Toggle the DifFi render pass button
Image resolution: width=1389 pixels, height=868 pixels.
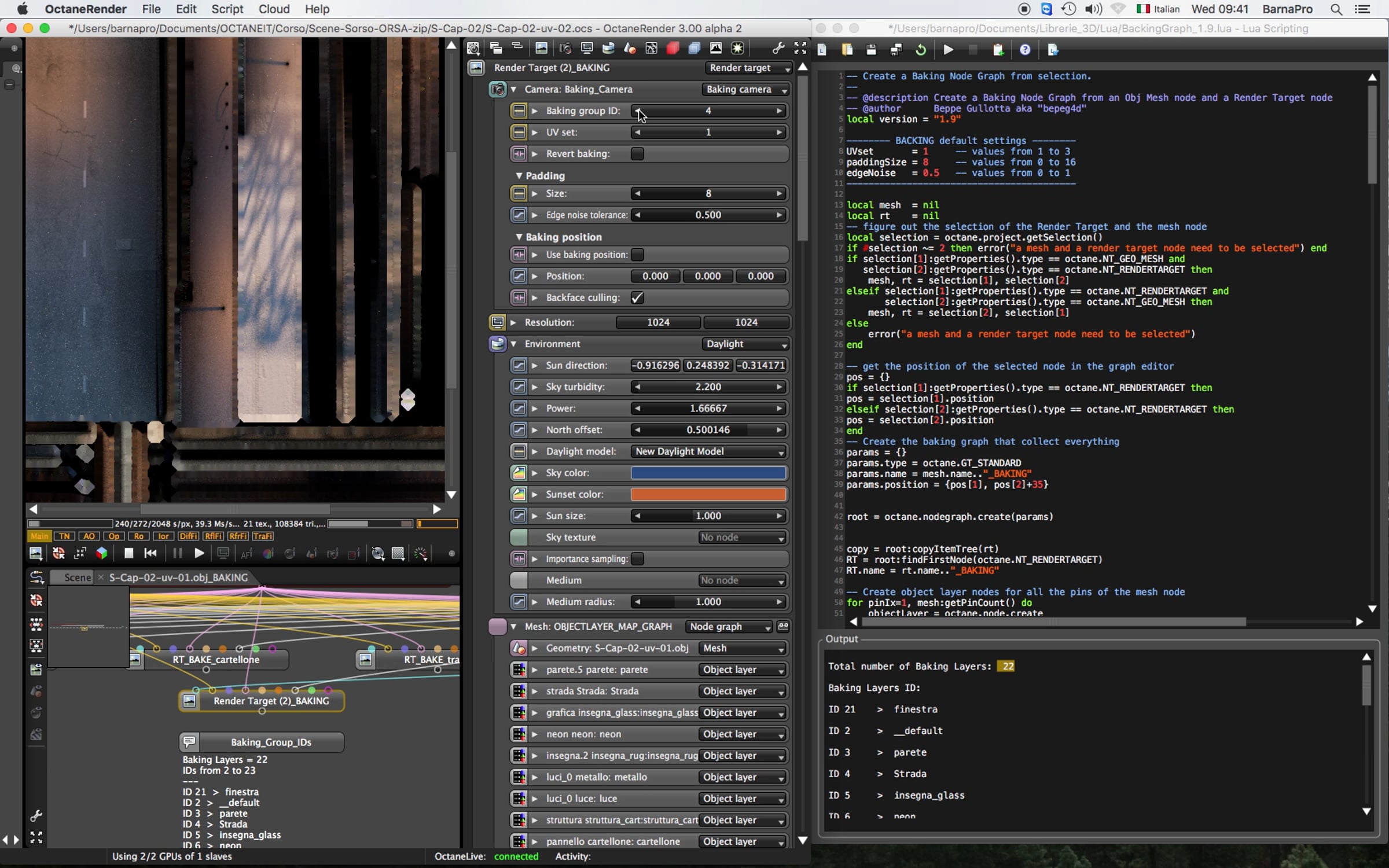click(x=189, y=536)
